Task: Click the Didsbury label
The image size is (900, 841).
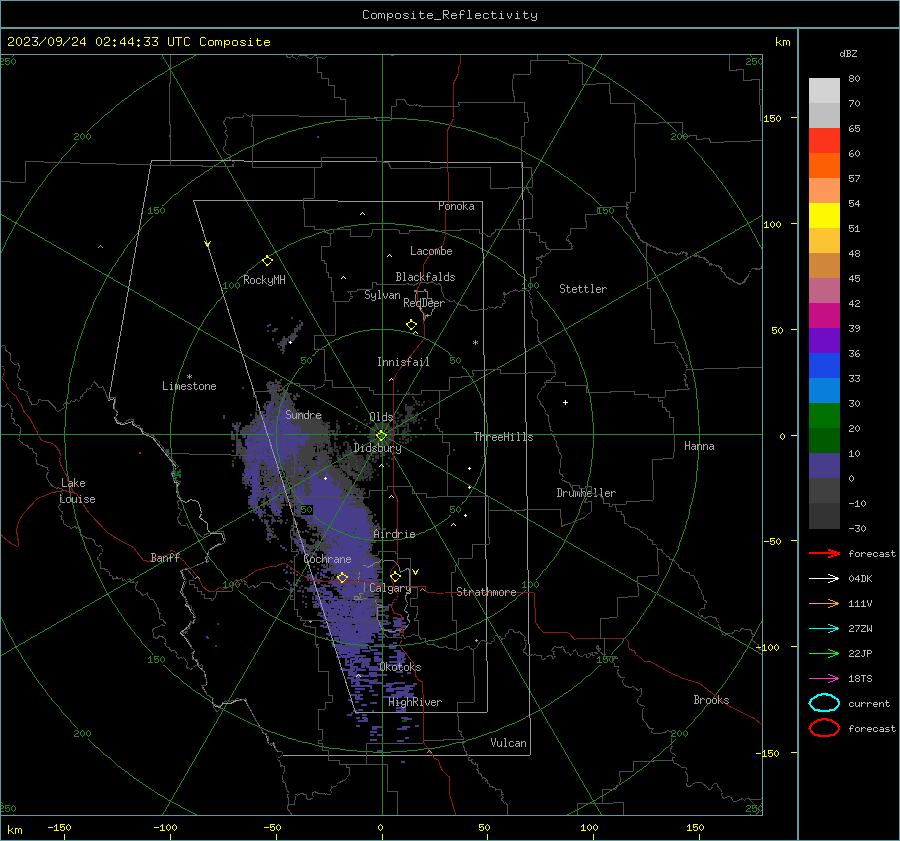Action: tap(377, 448)
